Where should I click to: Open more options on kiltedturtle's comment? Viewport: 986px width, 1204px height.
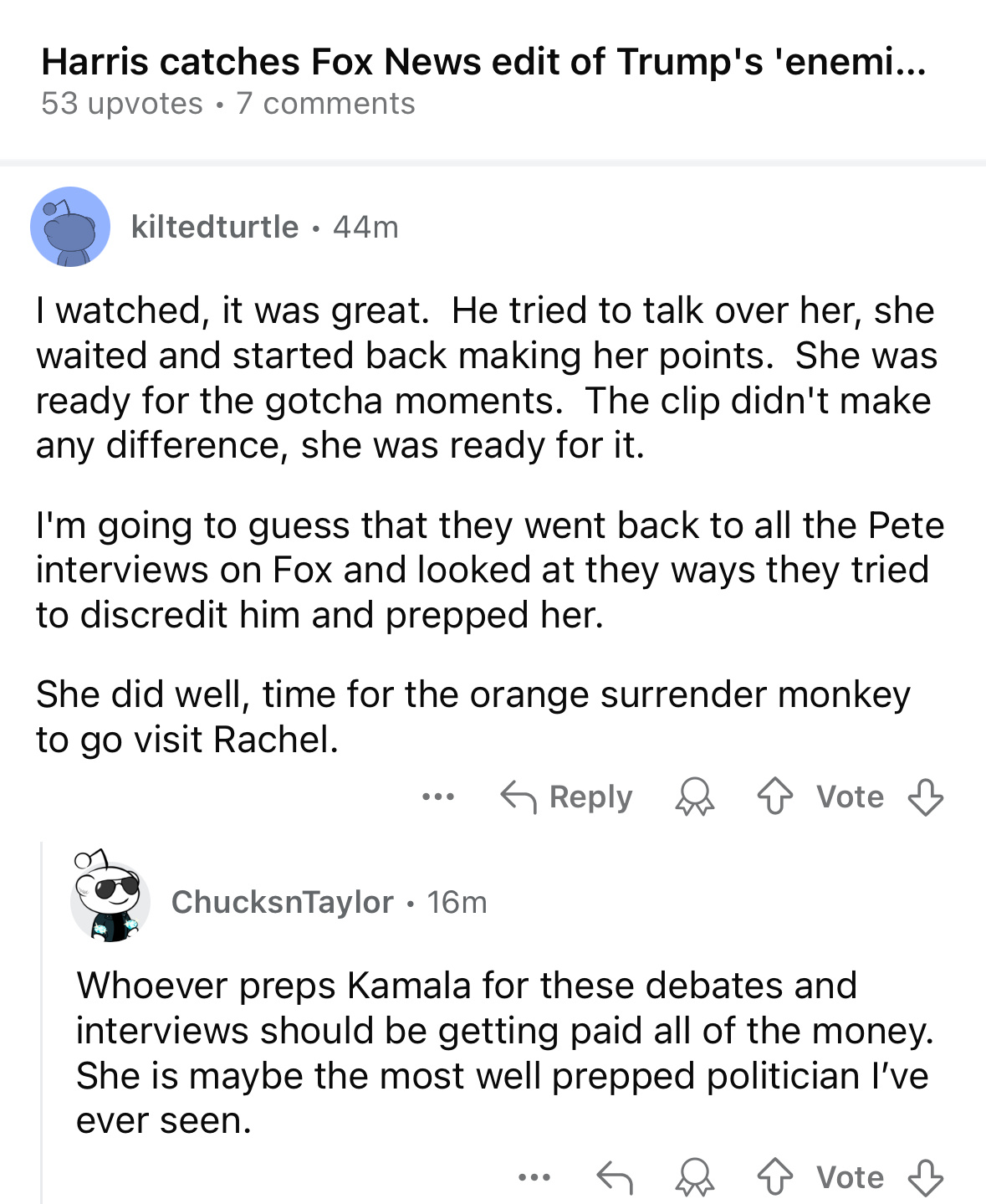(438, 797)
